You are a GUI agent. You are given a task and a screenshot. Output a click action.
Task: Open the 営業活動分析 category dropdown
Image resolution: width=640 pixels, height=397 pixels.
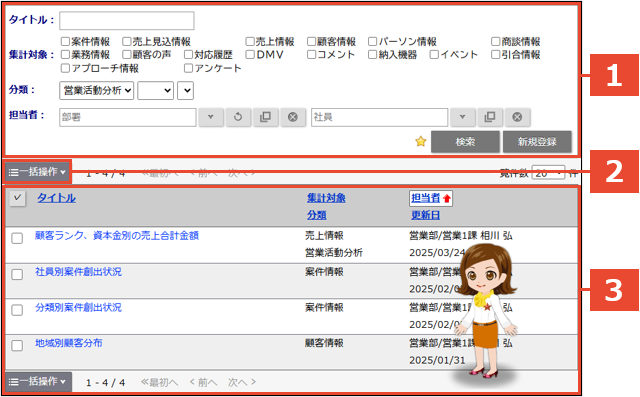96,91
